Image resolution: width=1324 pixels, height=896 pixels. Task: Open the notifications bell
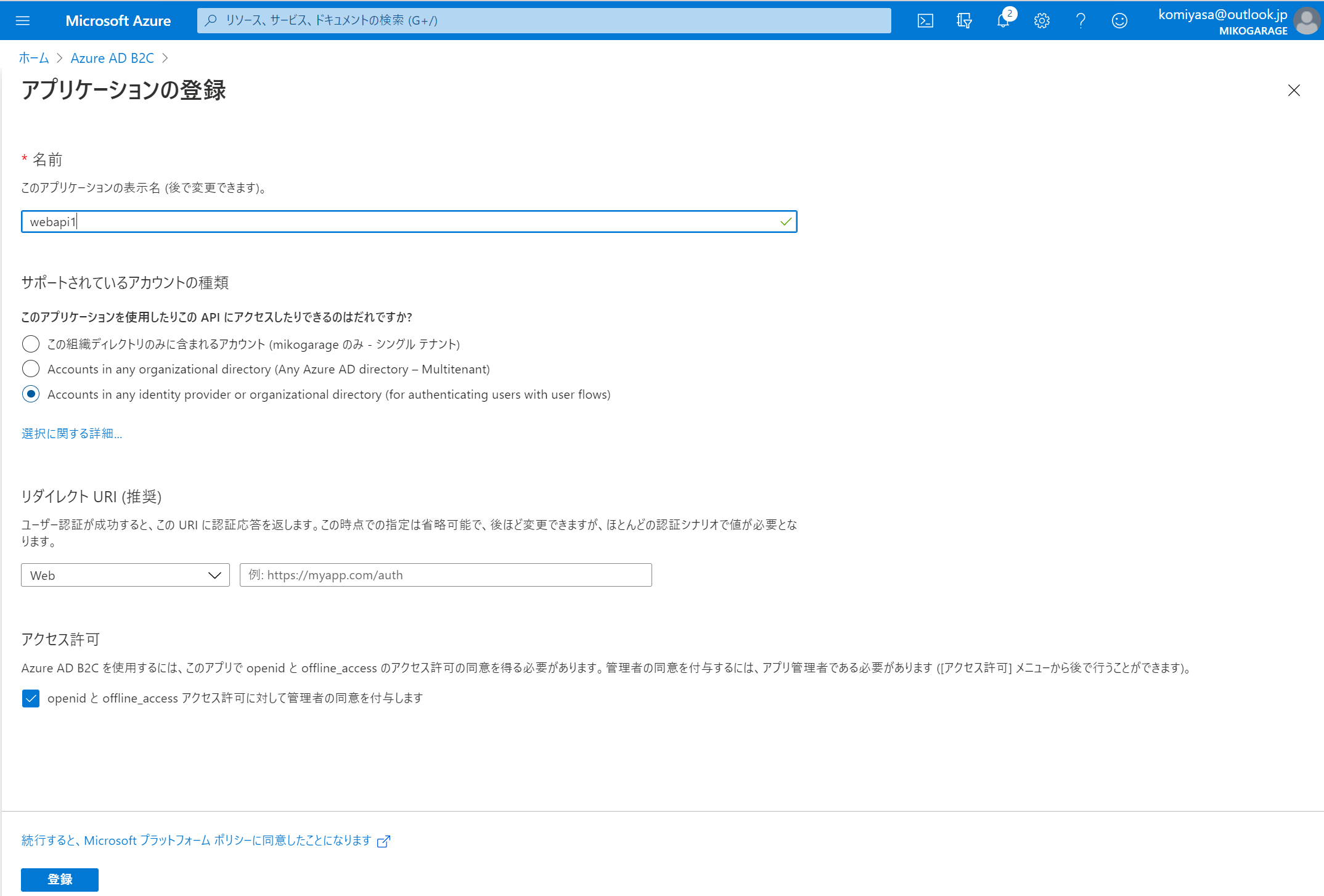coord(1003,20)
